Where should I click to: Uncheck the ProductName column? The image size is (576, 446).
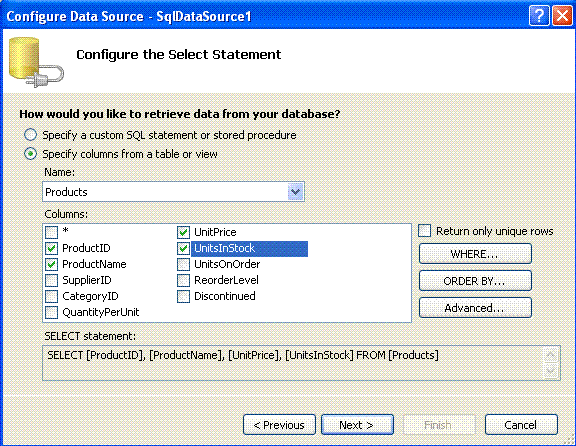coord(51,264)
